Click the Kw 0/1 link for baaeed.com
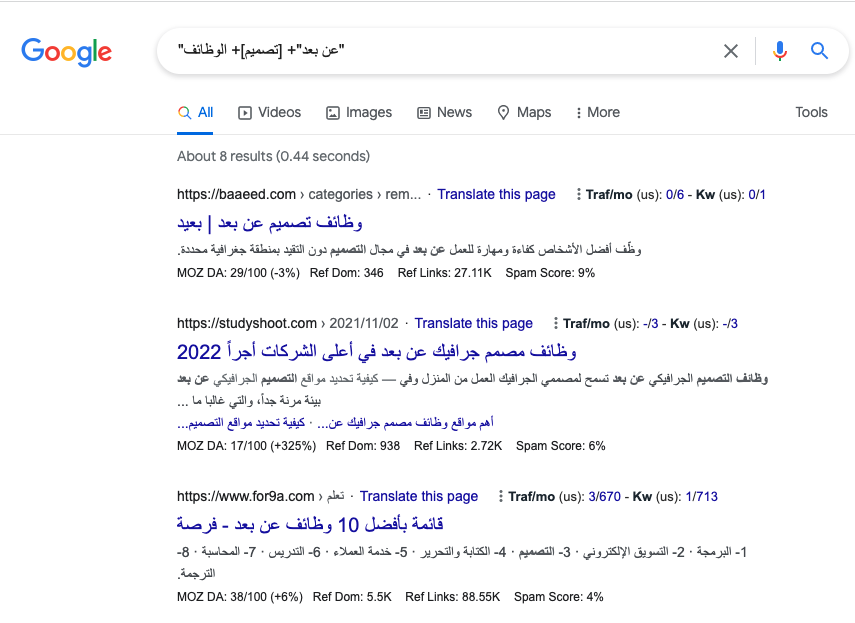The image size is (855, 623). (x=756, y=194)
